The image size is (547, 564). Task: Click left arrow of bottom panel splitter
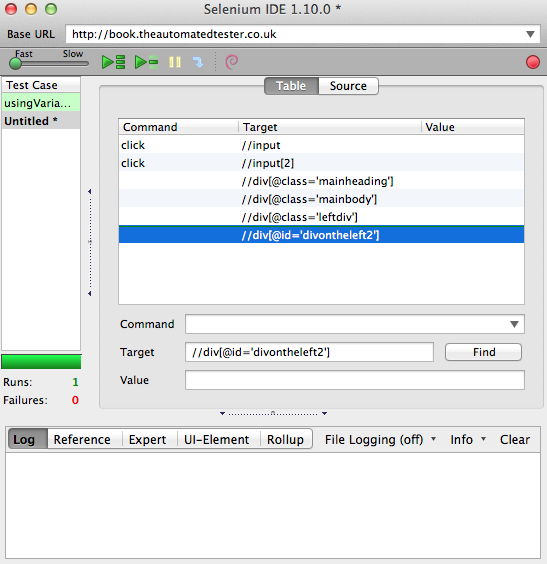222,413
